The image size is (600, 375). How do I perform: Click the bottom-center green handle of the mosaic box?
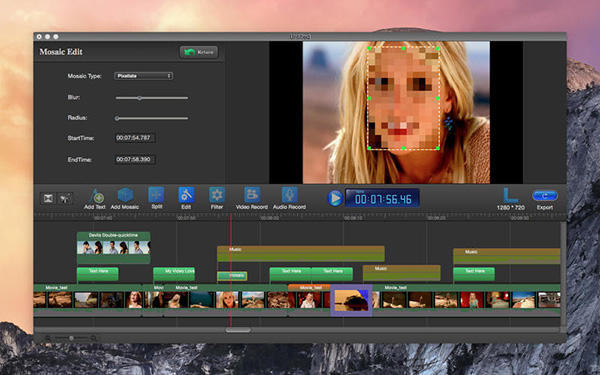pyautogui.click(x=403, y=148)
